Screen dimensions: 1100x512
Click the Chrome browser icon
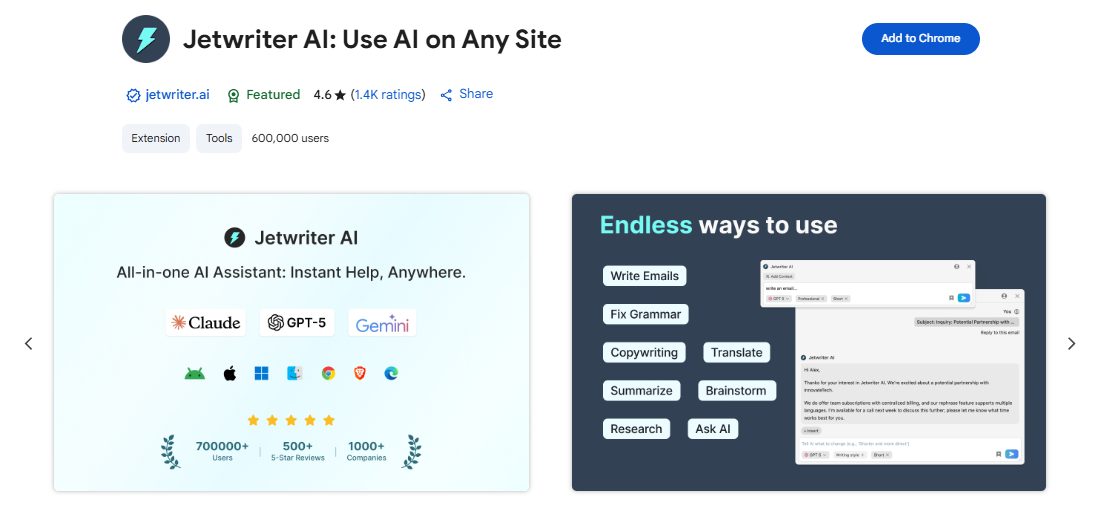pyautogui.click(x=328, y=374)
